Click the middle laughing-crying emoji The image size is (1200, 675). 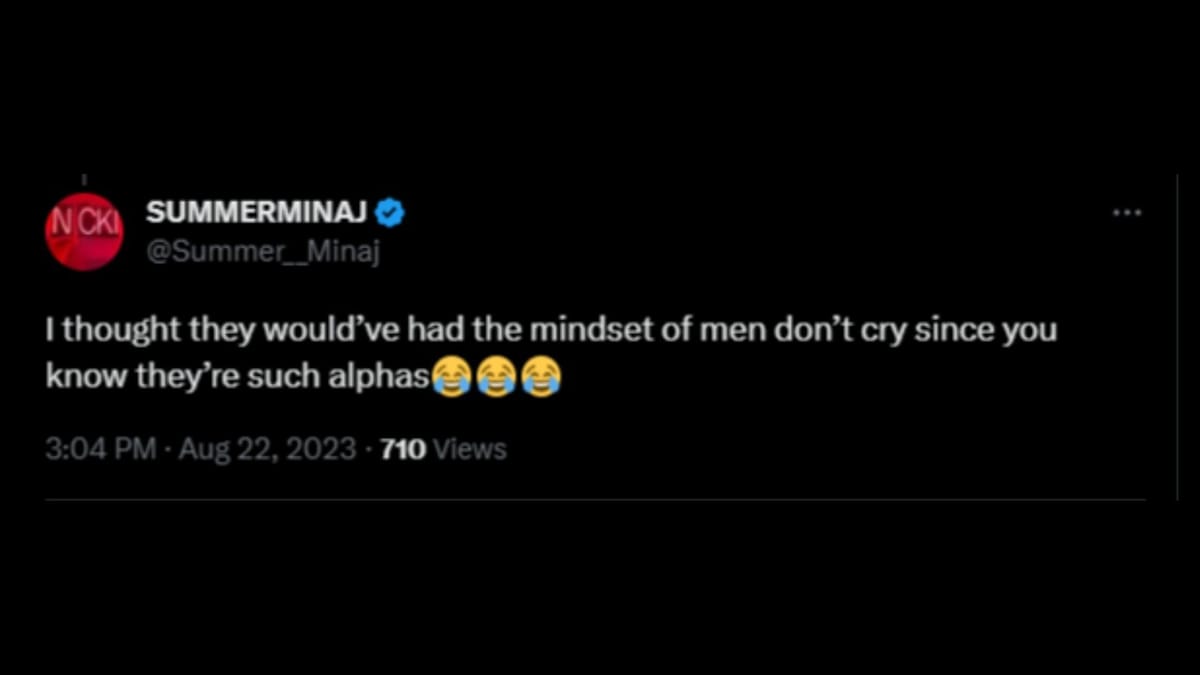tap(496, 377)
